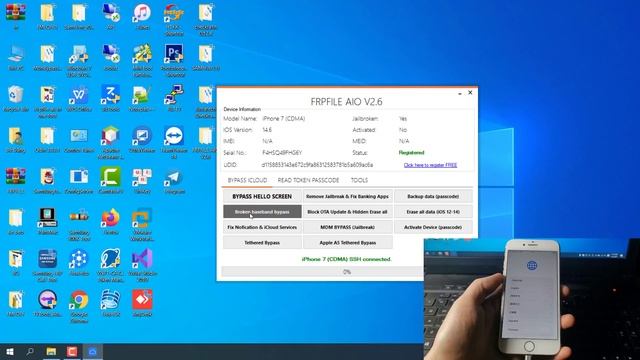Open the Recycle Bin on desktop
640x360 pixels.
click(x=16, y=99)
